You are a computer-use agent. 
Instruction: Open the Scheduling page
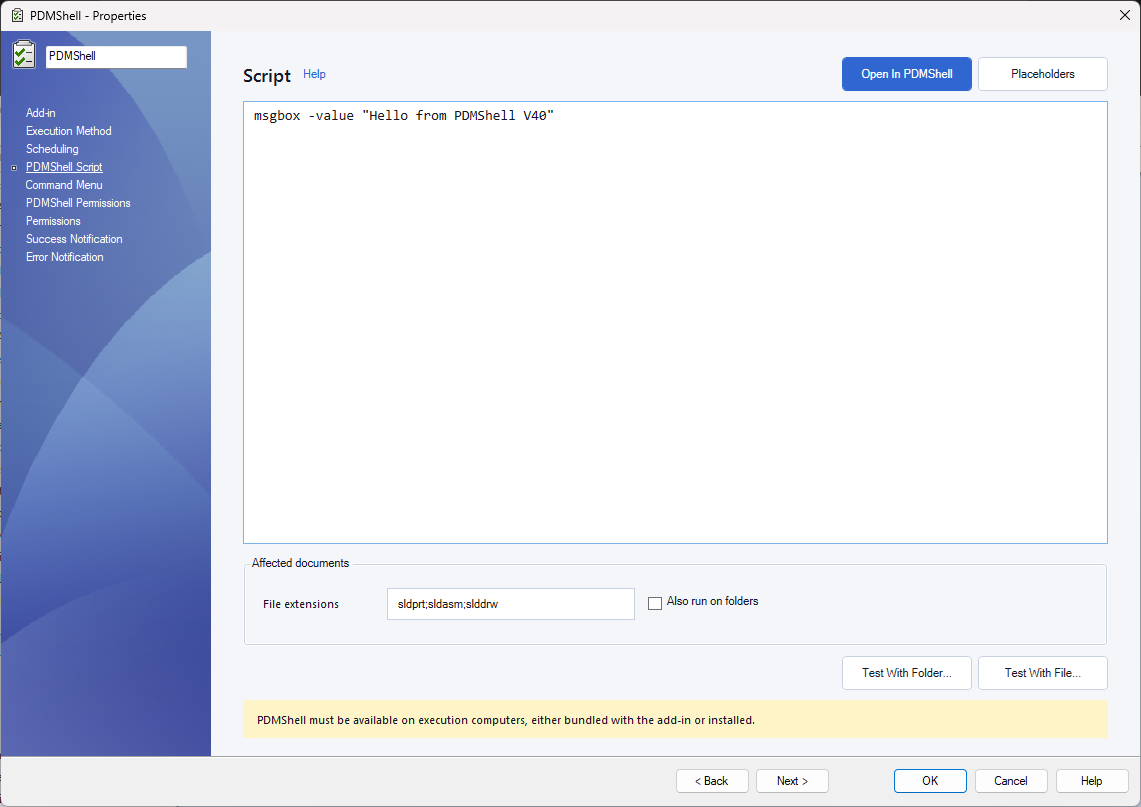[x=52, y=148]
